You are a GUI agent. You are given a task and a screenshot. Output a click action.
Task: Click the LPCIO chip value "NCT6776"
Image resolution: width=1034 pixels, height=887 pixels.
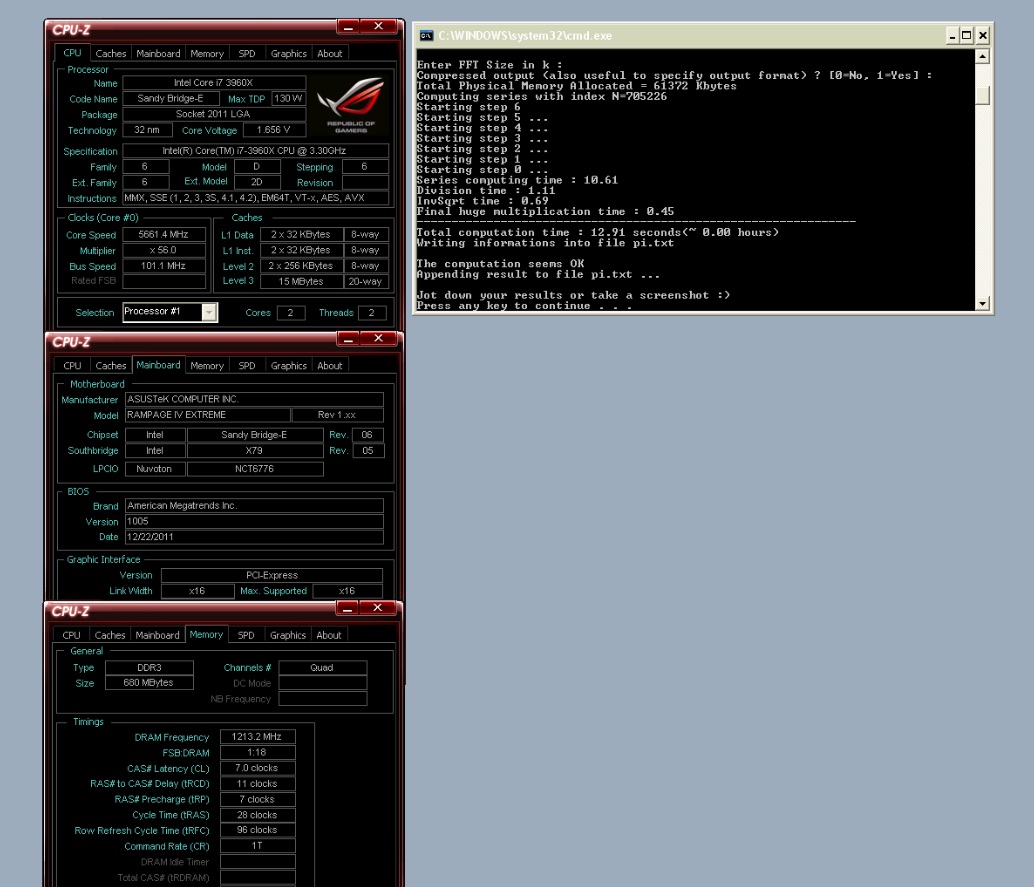click(255, 469)
